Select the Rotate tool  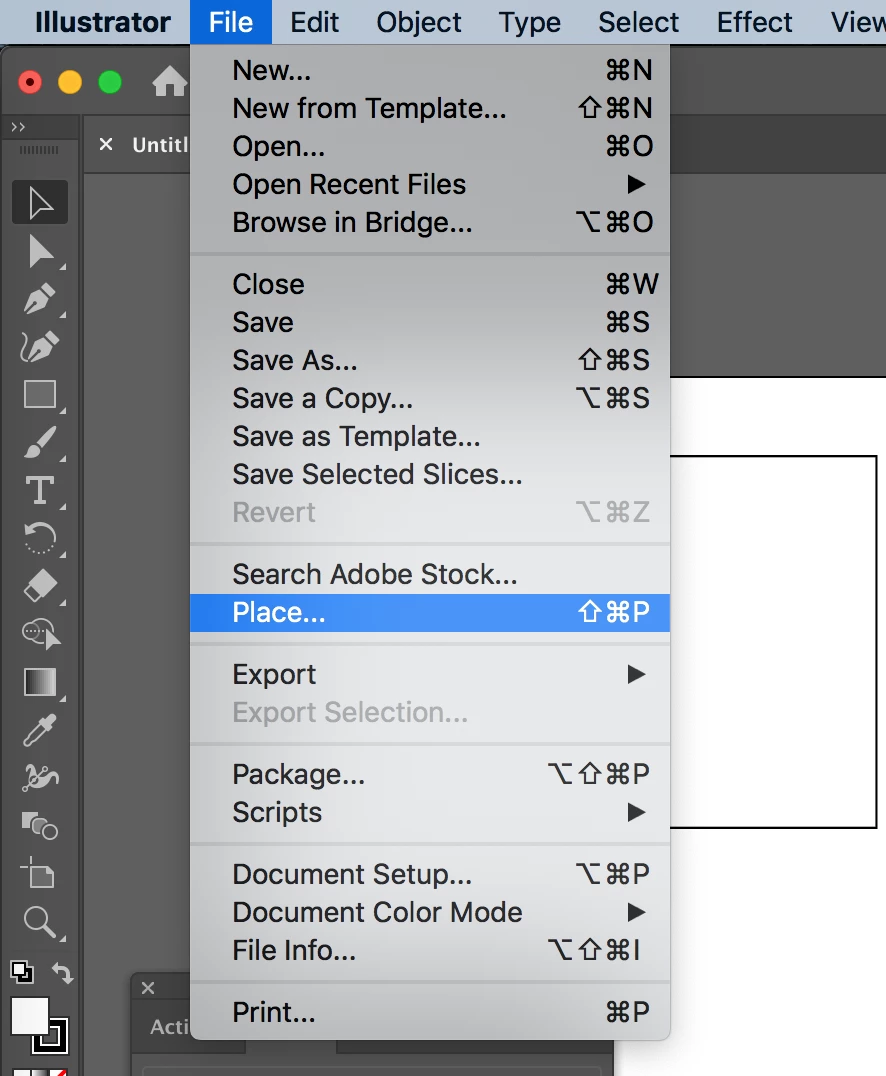tap(40, 539)
